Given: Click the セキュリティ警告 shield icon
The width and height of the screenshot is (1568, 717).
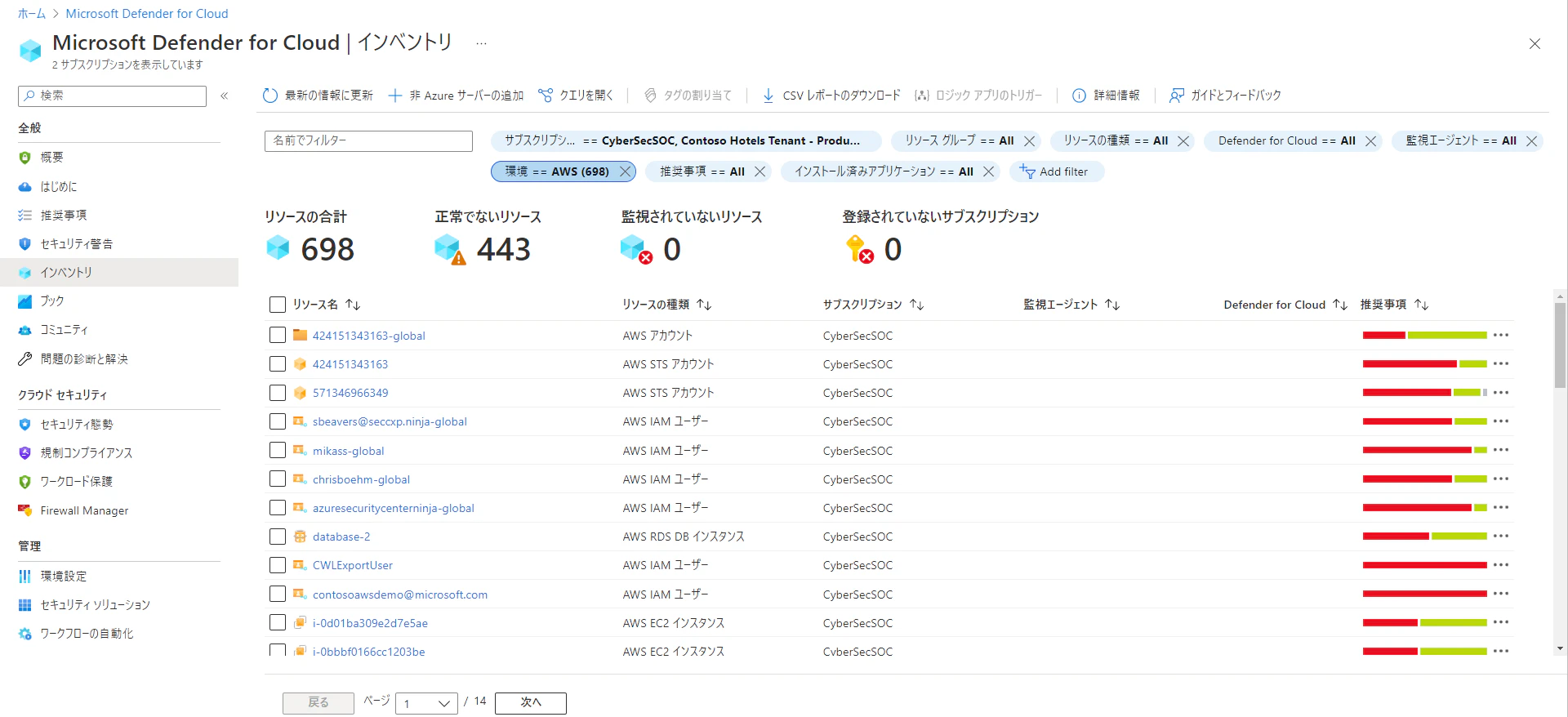Looking at the screenshot, I should 25,244.
